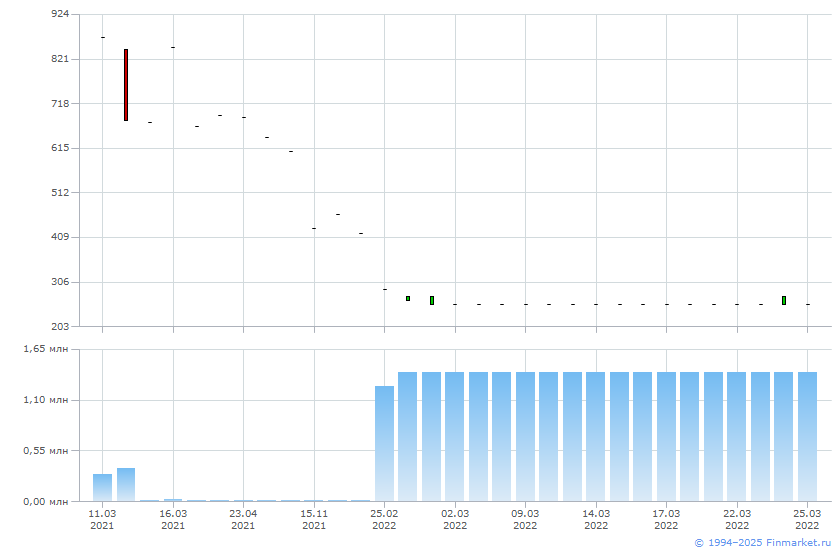Click the price tick mark above 23.04 2021
Viewport: 840px width, 550px height.
tap(244, 117)
